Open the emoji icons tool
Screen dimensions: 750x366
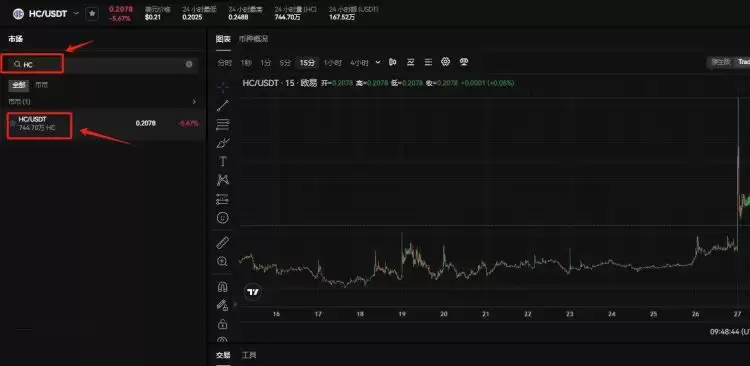point(223,218)
